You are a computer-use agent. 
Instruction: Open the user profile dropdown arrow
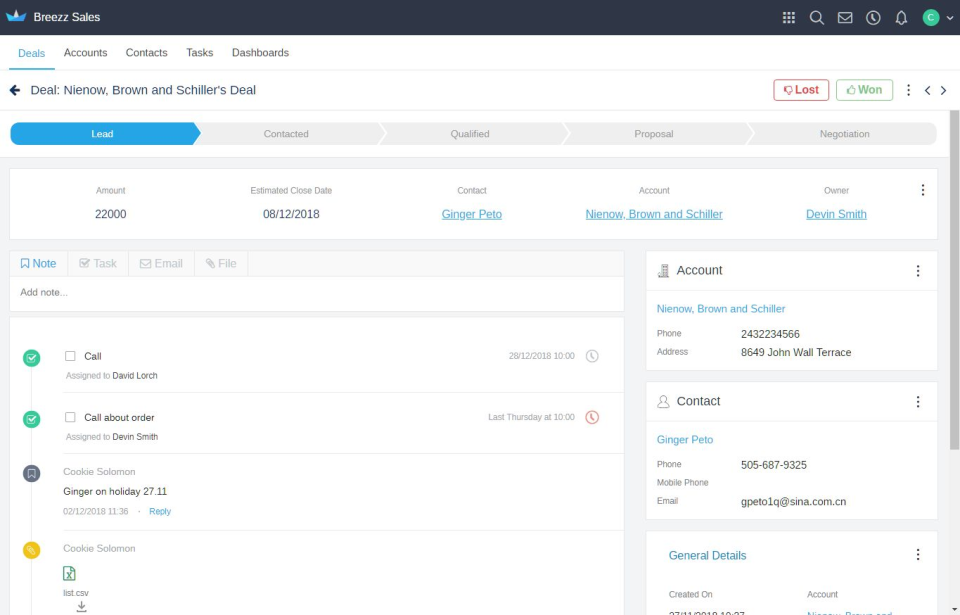click(x=948, y=17)
